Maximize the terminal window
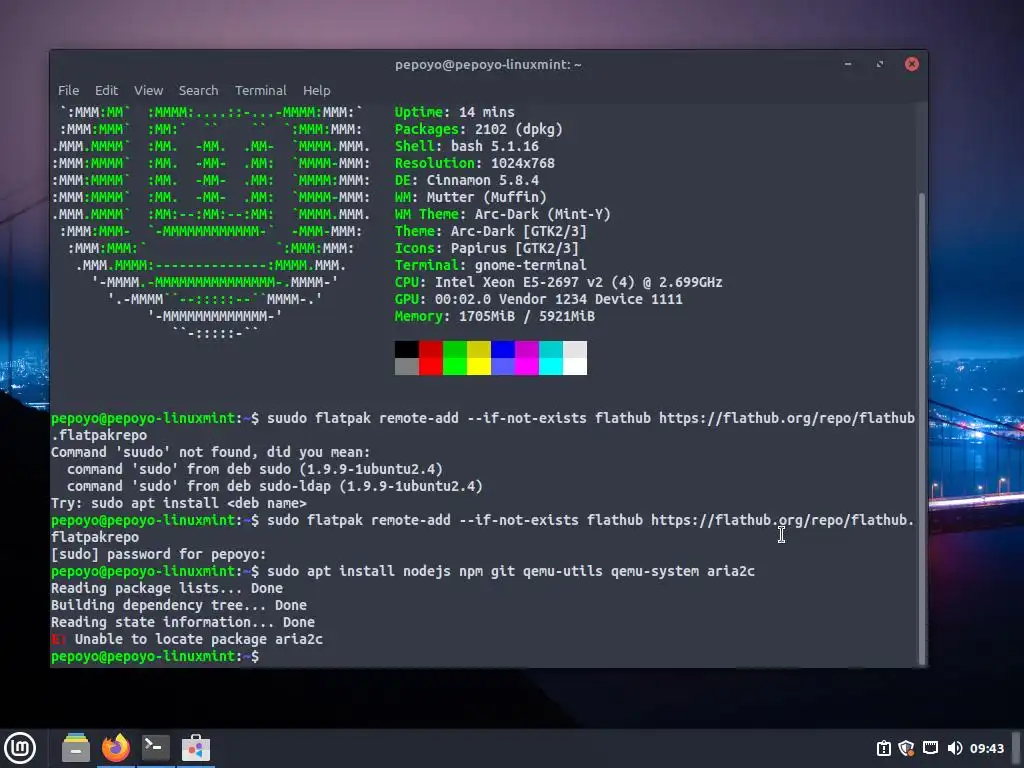Screen dimensions: 1024x768 point(880,64)
